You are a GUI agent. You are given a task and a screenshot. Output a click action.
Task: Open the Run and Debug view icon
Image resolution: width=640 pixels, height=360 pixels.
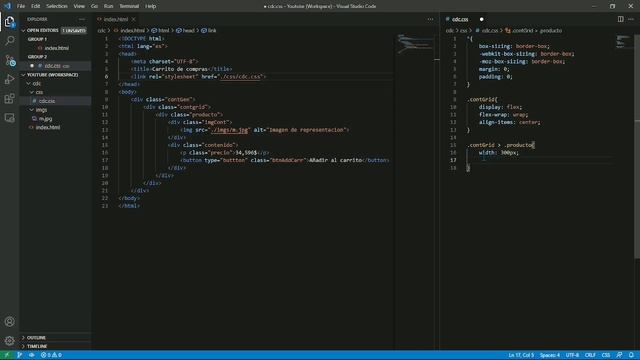pyautogui.click(x=9, y=79)
